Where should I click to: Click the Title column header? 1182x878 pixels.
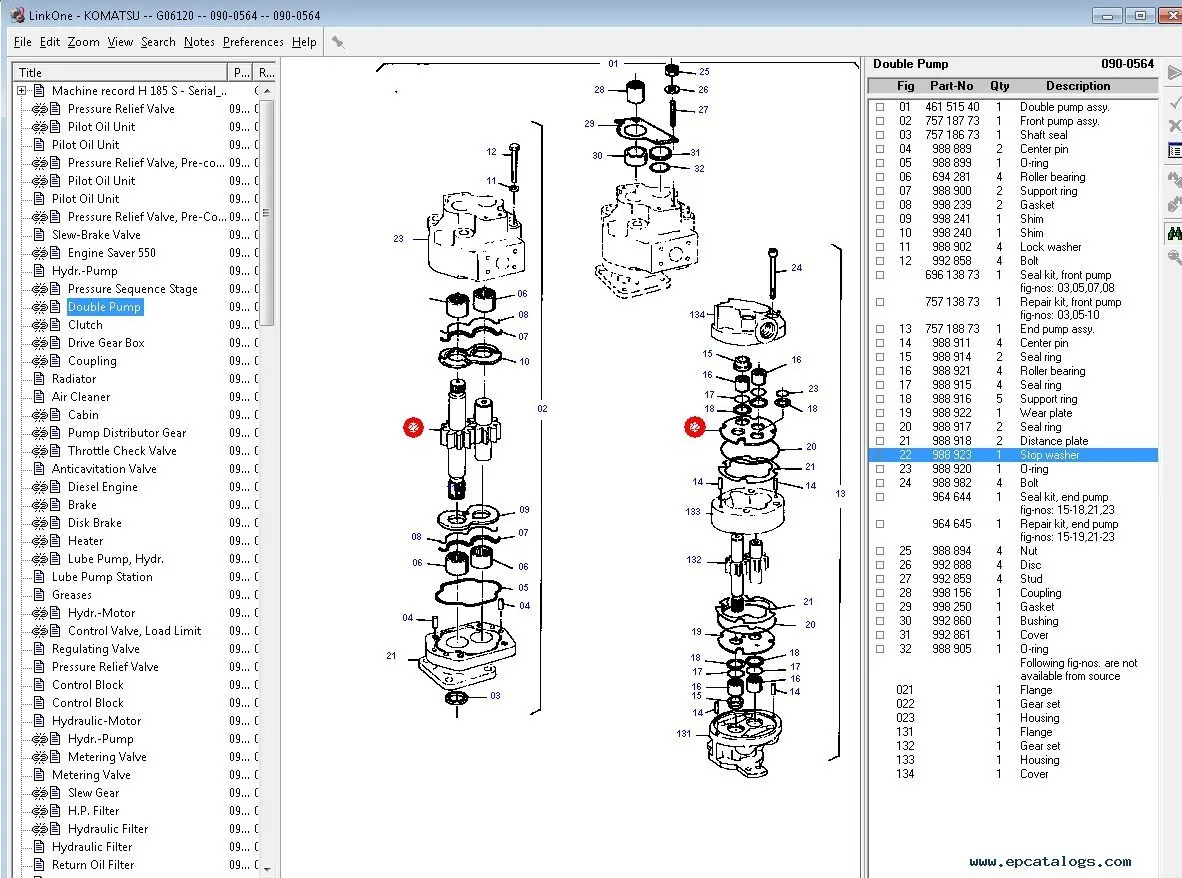[x=121, y=72]
